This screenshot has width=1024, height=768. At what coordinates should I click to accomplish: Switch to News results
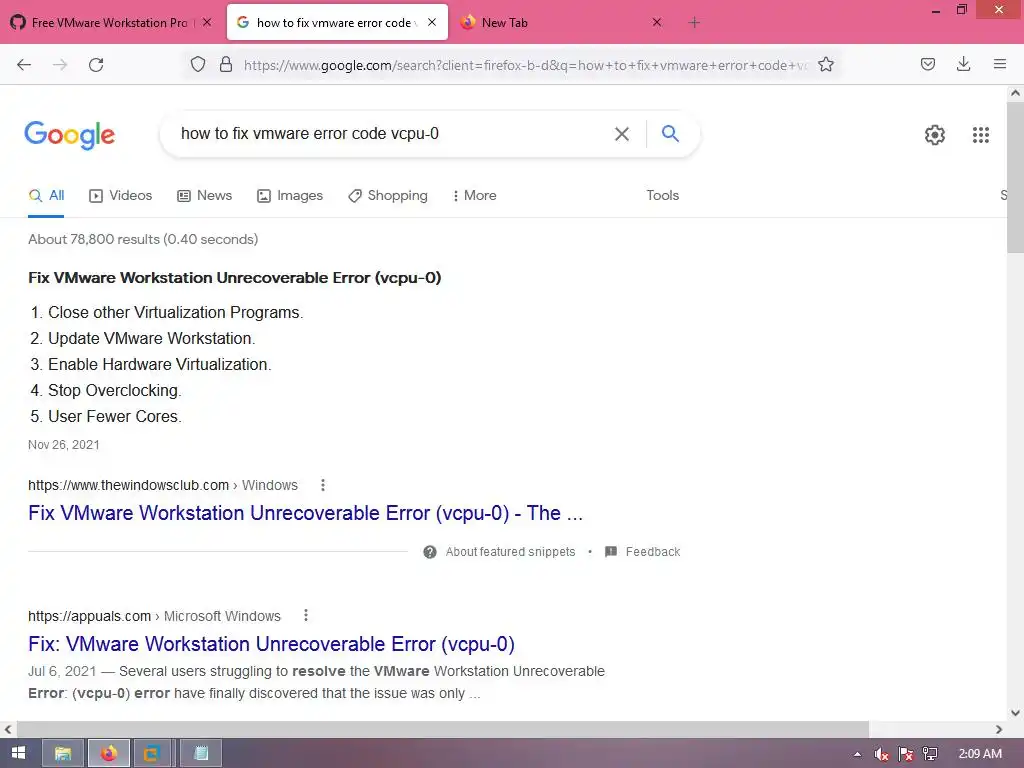pyautogui.click(x=204, y=195)
